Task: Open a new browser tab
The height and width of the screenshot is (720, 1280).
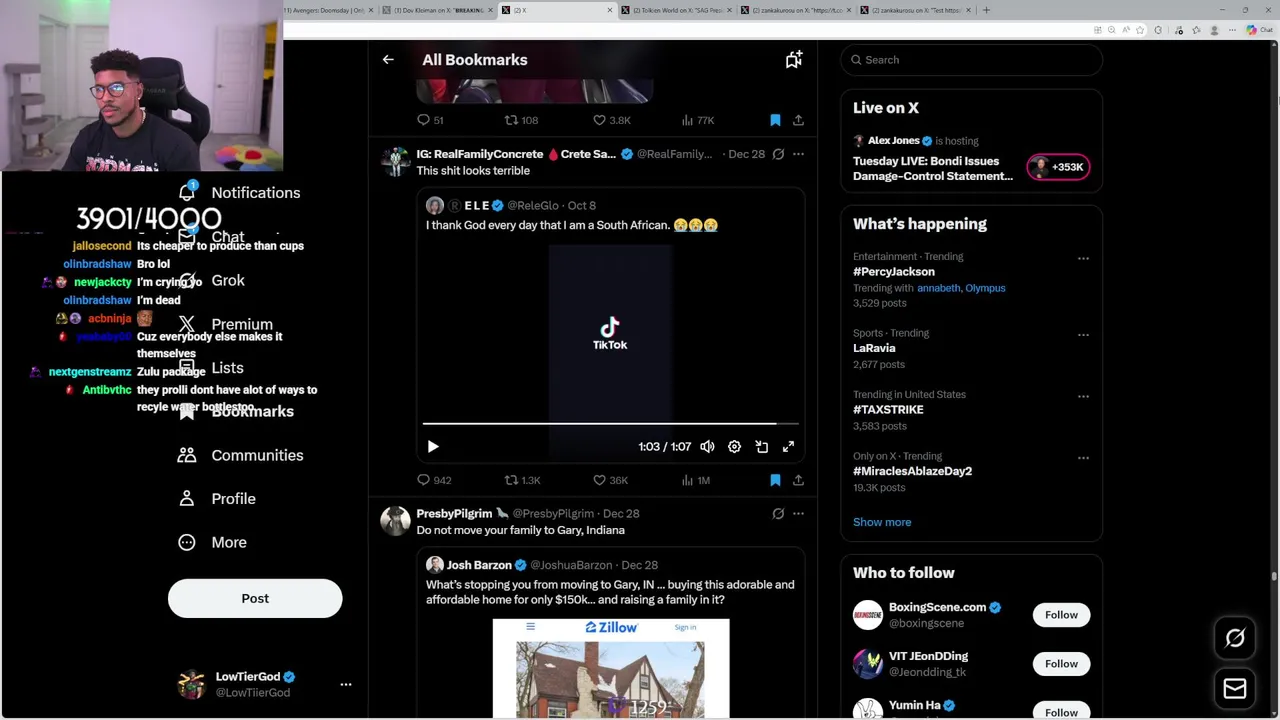Action: [986, 10]
